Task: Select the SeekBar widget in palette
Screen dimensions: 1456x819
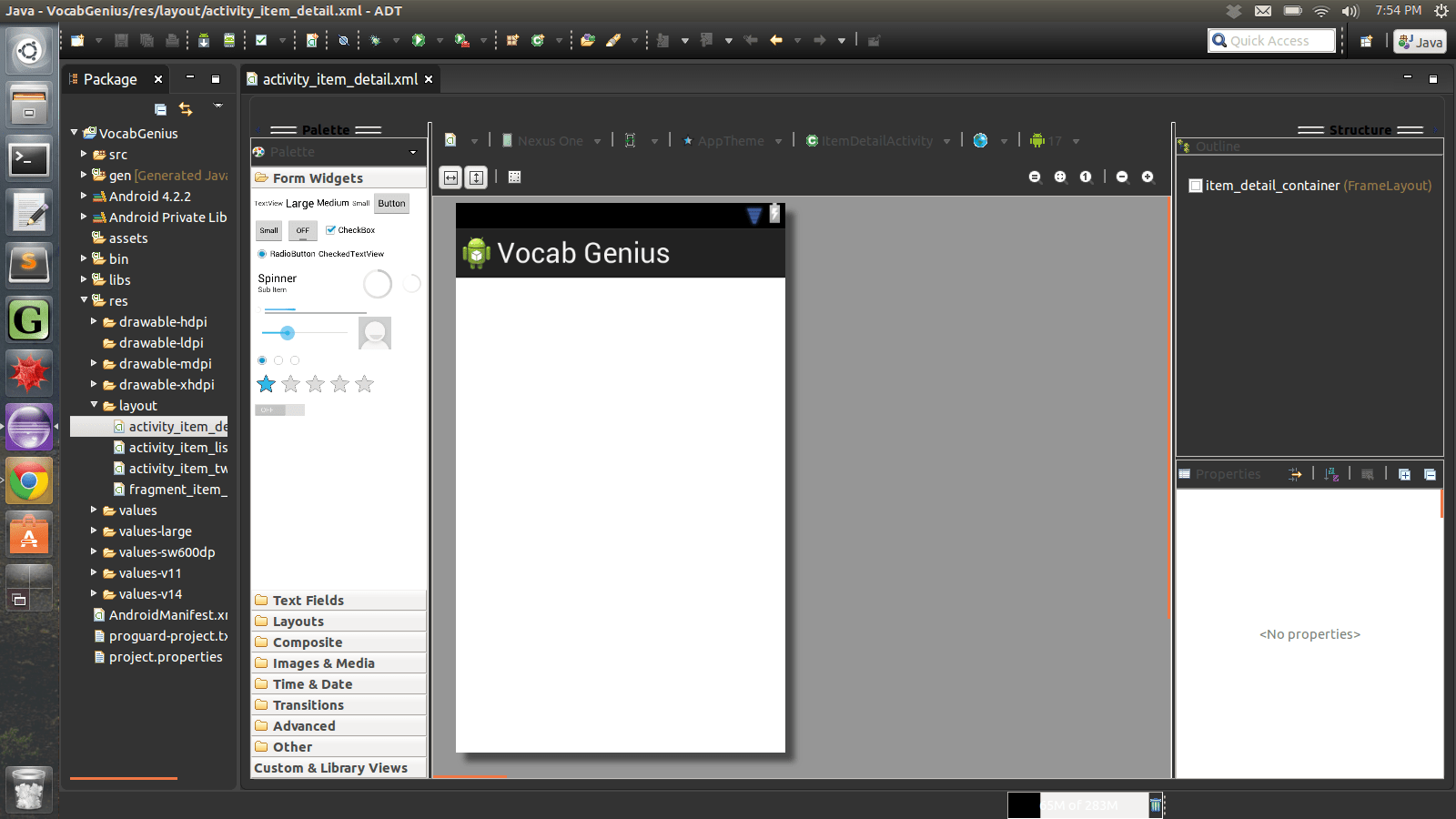Action: coord(304,333)
